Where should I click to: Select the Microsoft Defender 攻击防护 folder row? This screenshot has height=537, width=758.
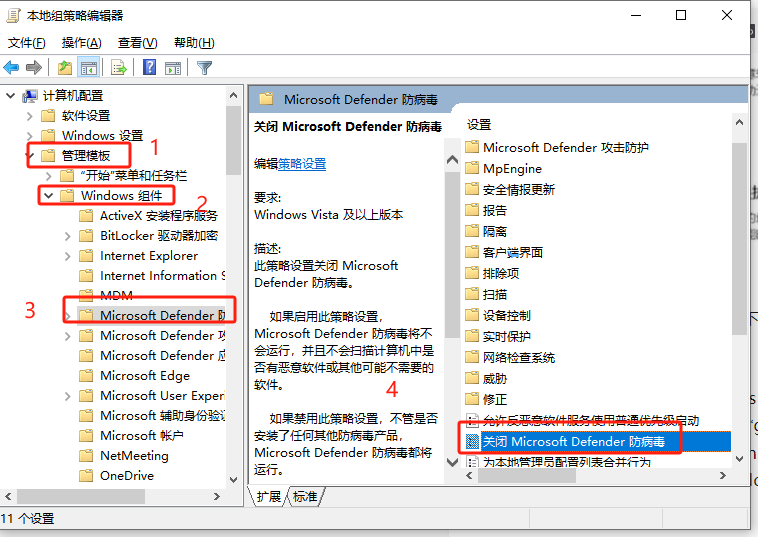point(566,147)
